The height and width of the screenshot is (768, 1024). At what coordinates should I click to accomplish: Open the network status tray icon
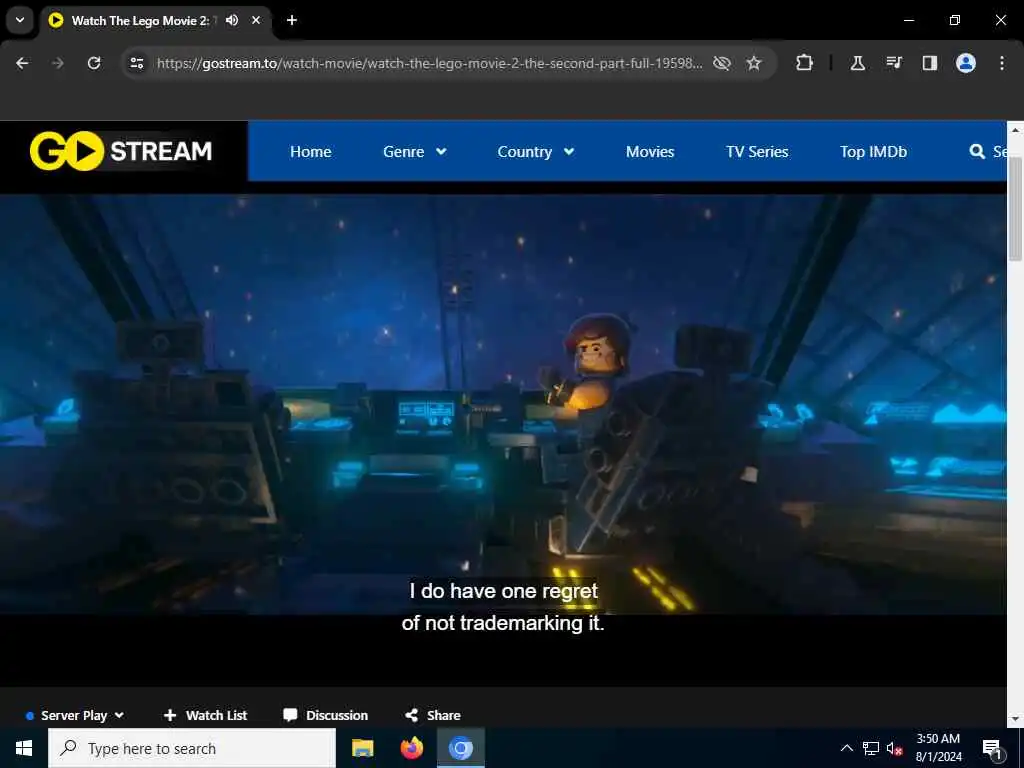(x=871, y=748)
